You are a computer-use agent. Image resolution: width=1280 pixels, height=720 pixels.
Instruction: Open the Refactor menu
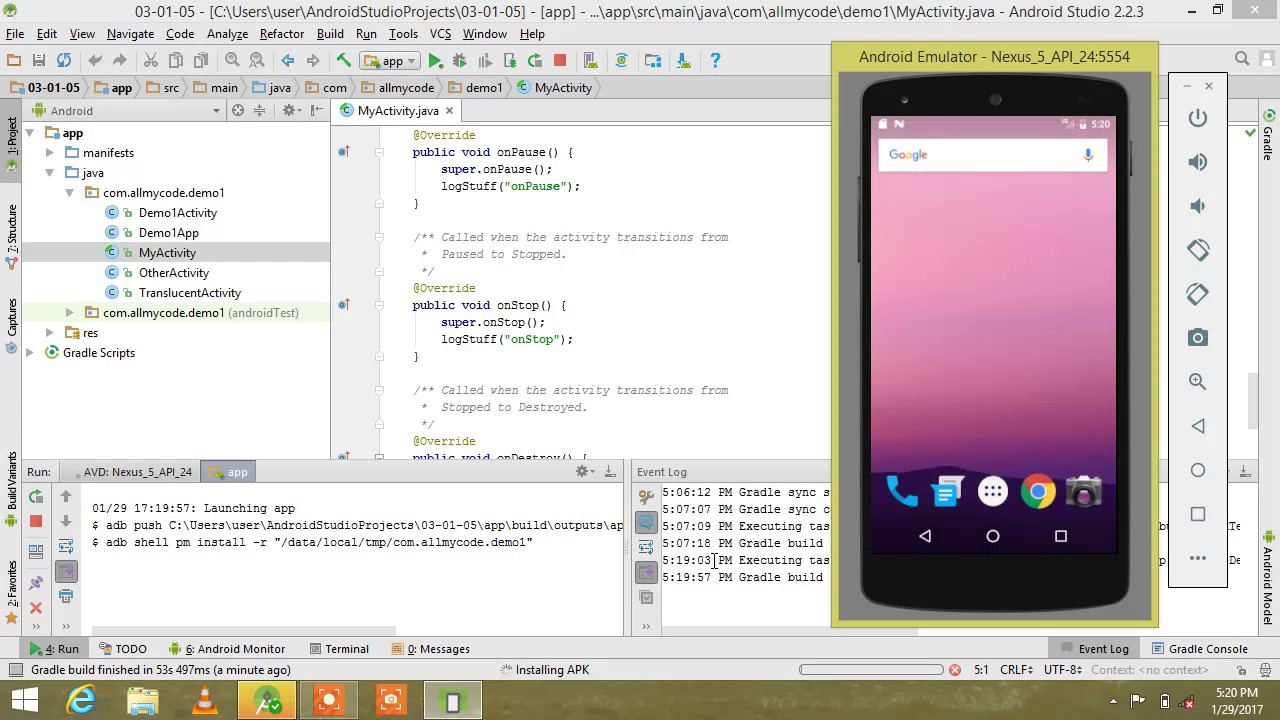tap(281, 33)
